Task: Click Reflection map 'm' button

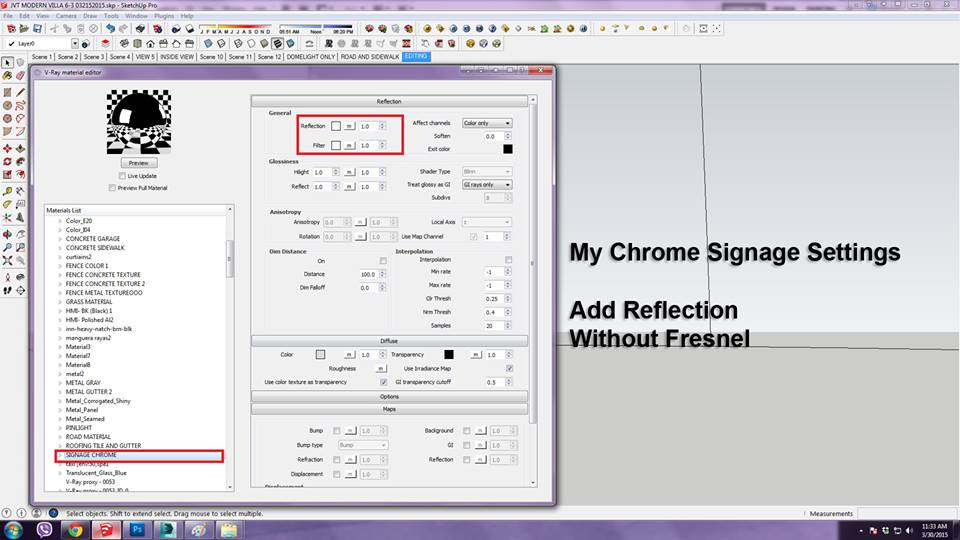Action: (x=350, y=126)
